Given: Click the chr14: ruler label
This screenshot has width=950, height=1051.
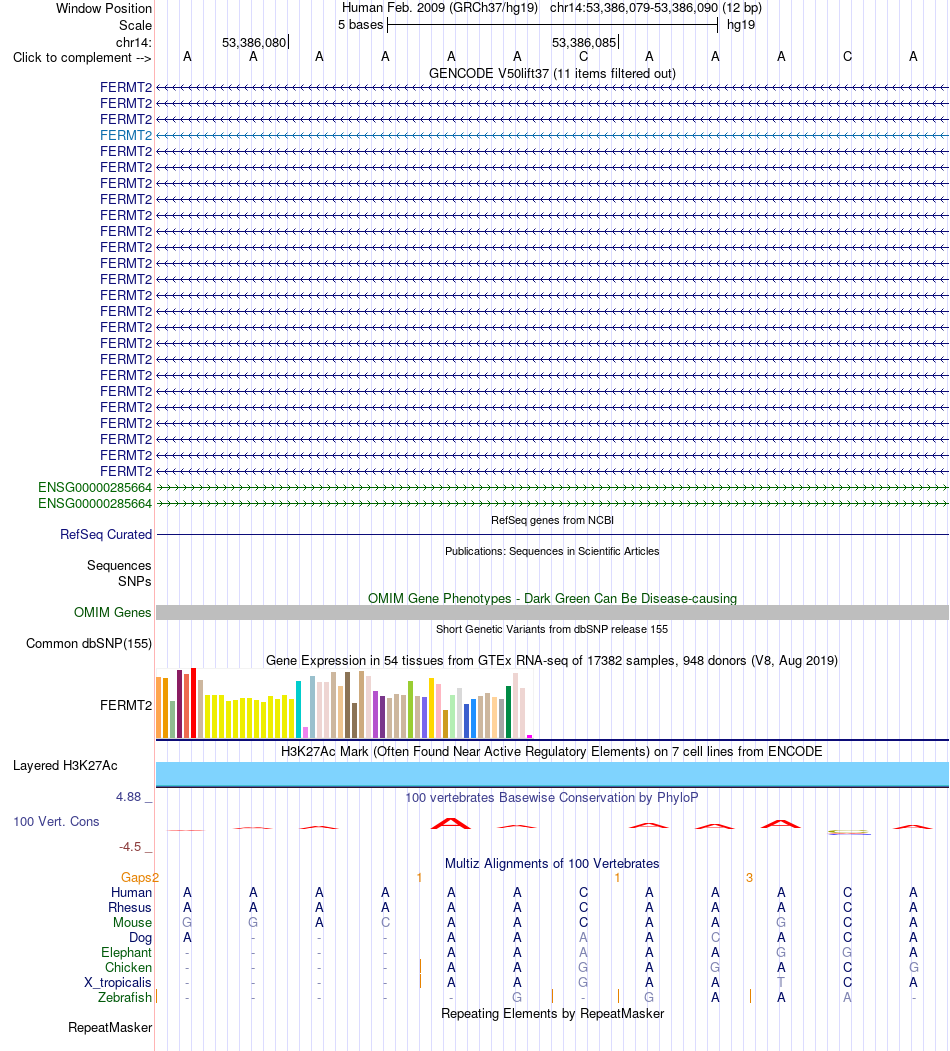Looking at the screenshot, I should click(133, 42).
